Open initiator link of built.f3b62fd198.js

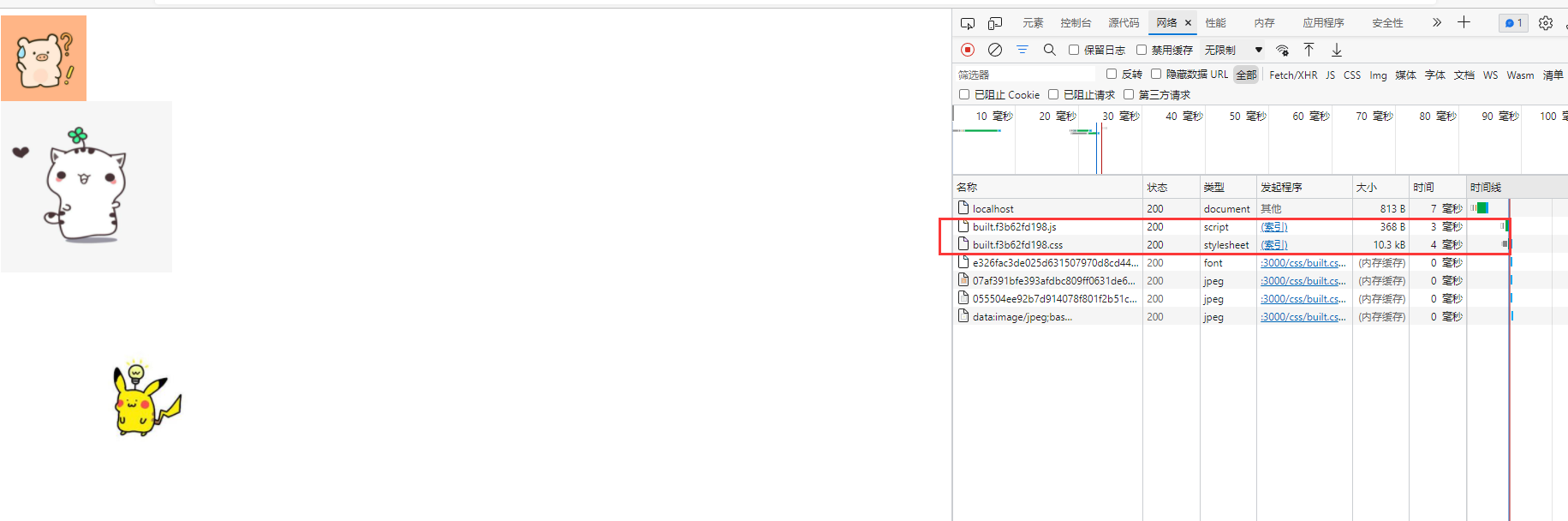(1274, 226)
